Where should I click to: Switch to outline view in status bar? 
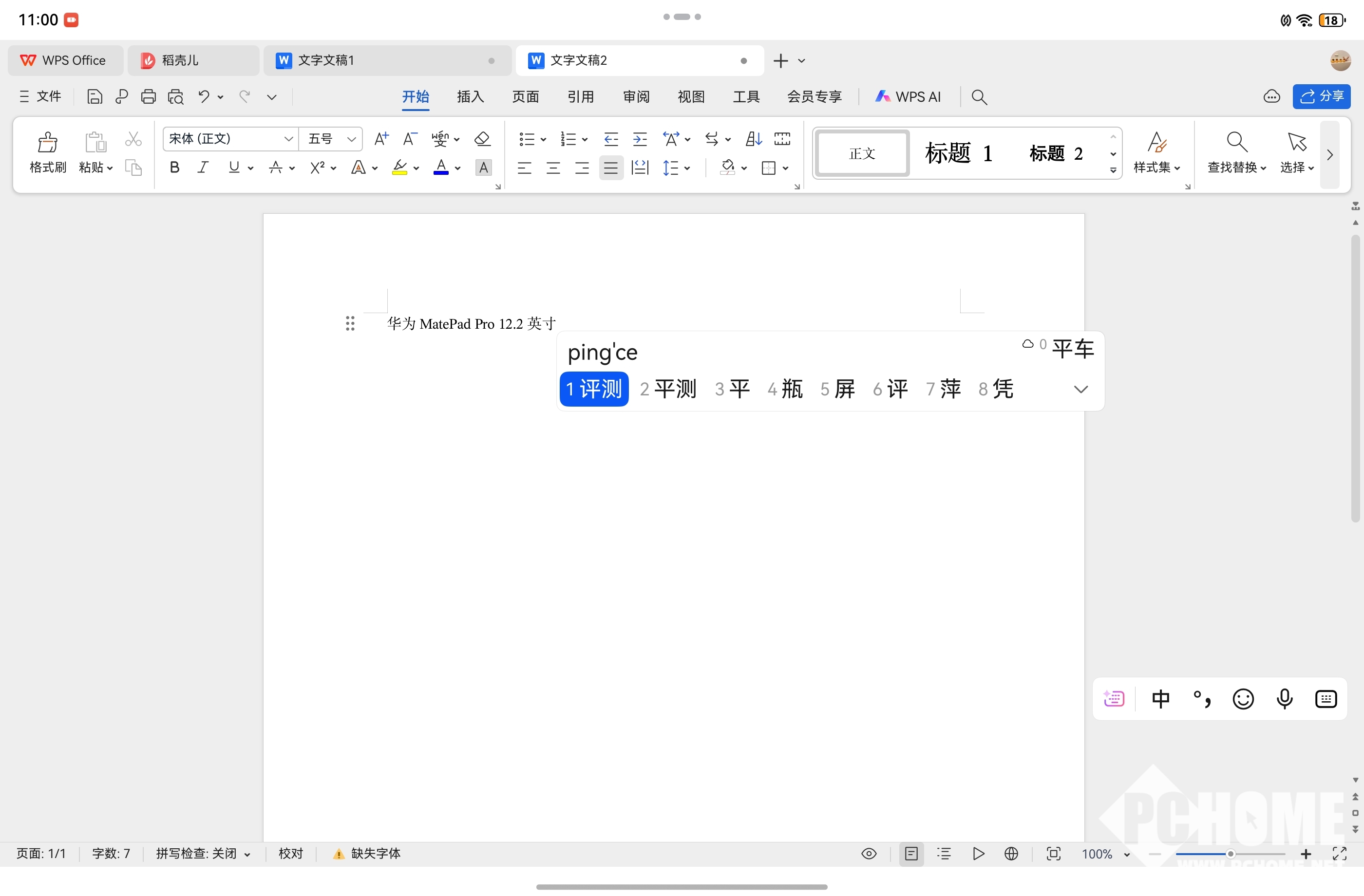[x=944, y=854]
